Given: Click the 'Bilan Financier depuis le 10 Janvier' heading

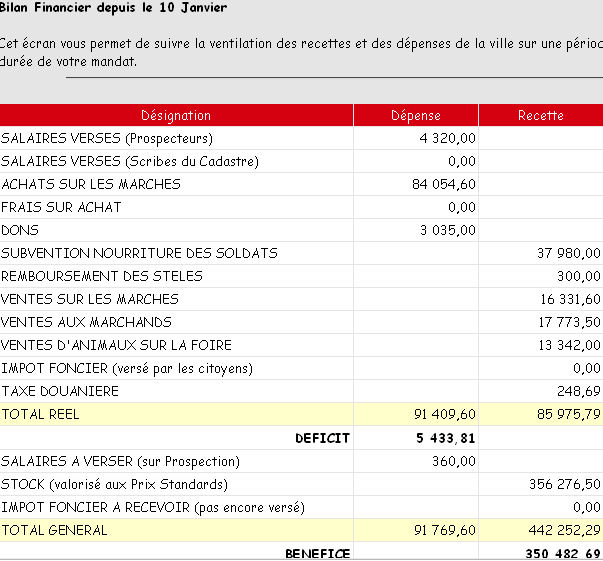Looking at the screenshot, I should 113,7.
